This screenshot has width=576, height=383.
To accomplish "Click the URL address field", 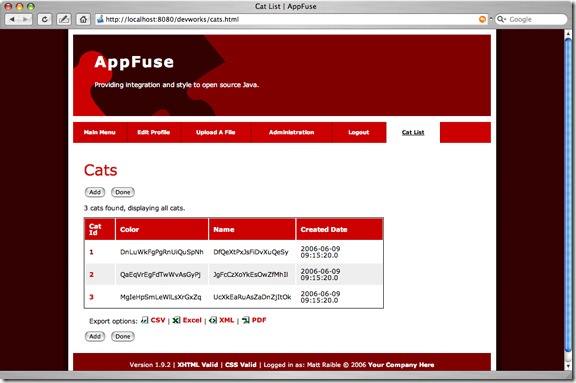I will pyautogui.click(x=291, y=19).
